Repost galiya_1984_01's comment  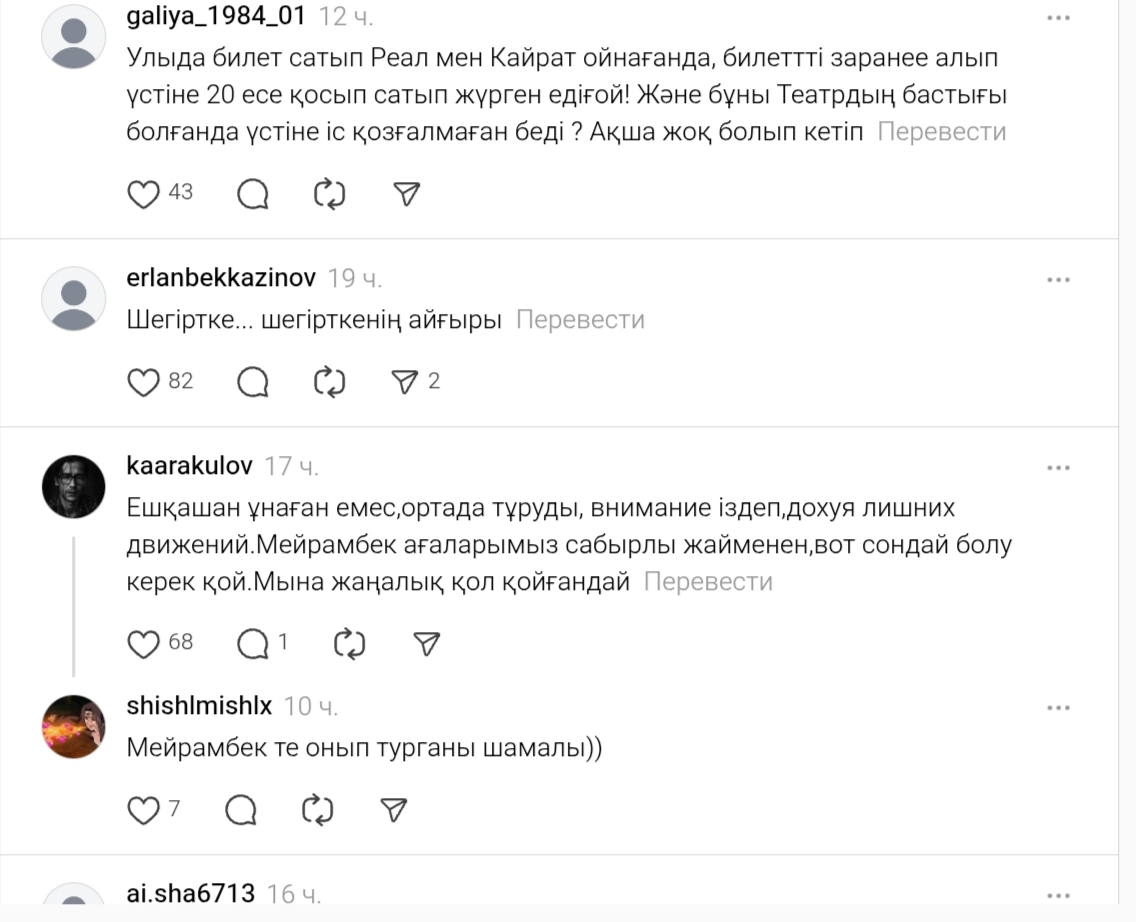(329, 193)
